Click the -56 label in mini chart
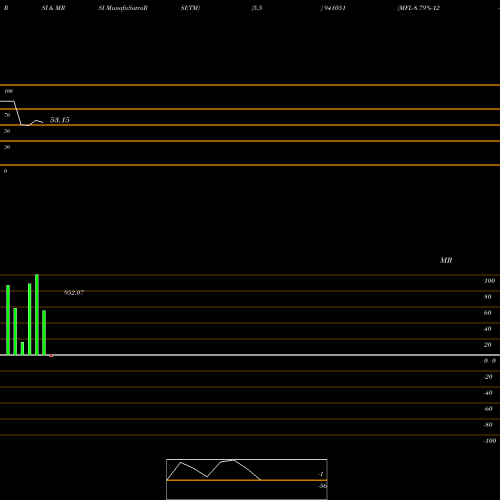 tap(322, 486)
